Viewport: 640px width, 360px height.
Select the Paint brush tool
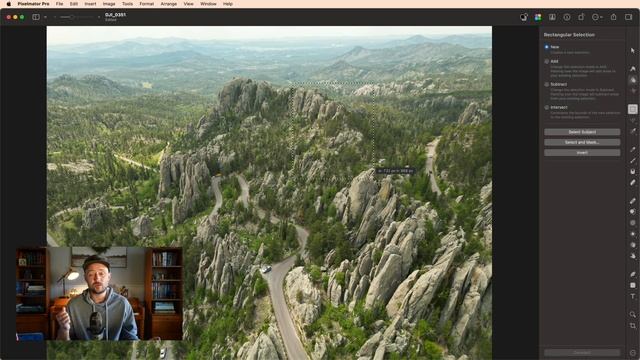point(633,149)
